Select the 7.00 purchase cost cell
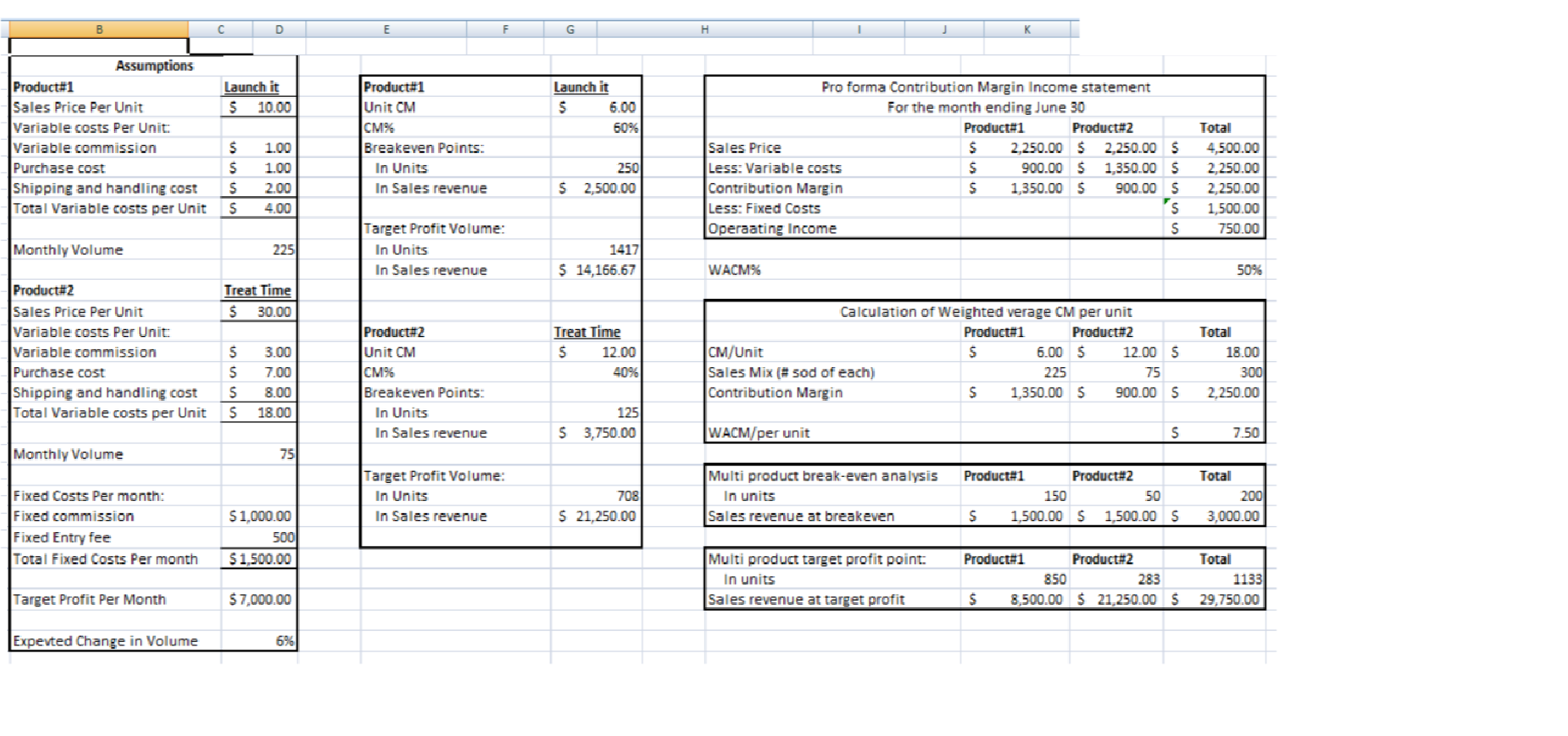The height and width of the screenshot is (736, 1568). pyautogui.click(x=259, y=372)
